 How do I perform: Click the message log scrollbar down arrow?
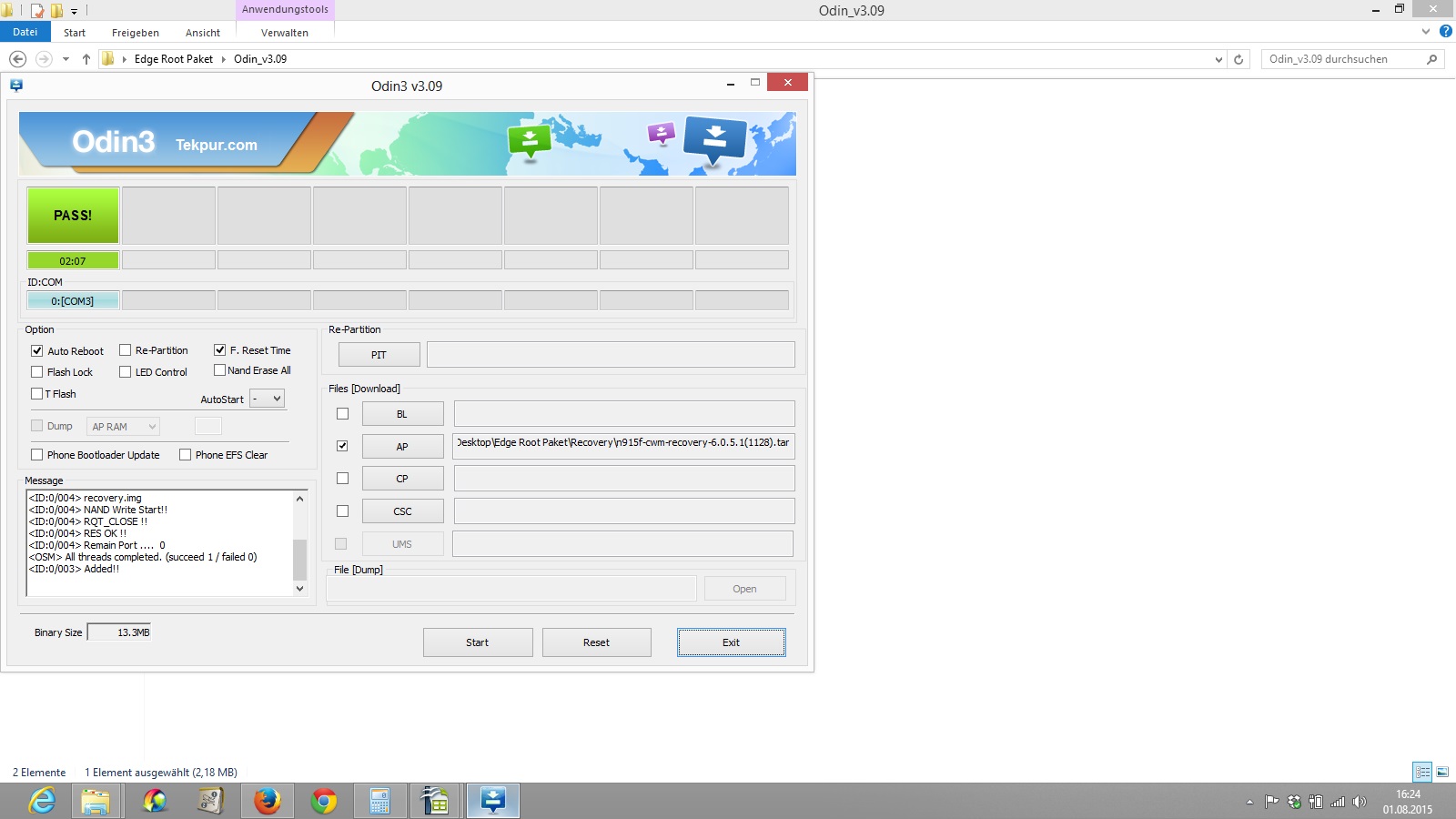point(300,589)
